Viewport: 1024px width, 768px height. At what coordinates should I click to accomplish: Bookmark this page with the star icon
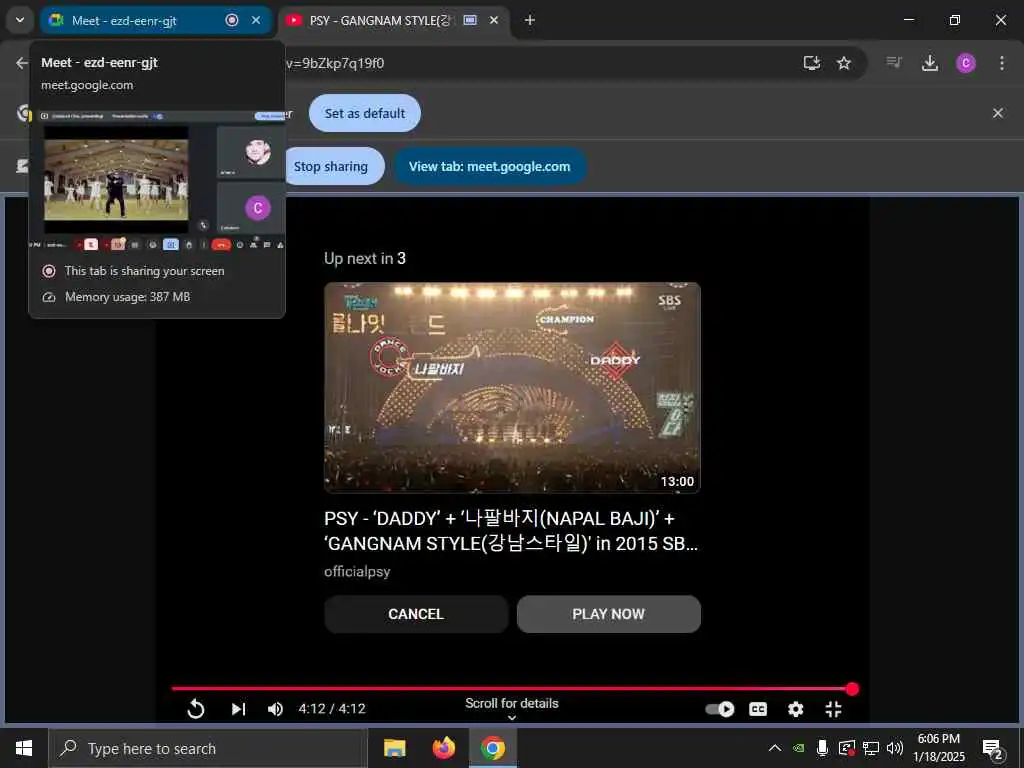point(844,63)
